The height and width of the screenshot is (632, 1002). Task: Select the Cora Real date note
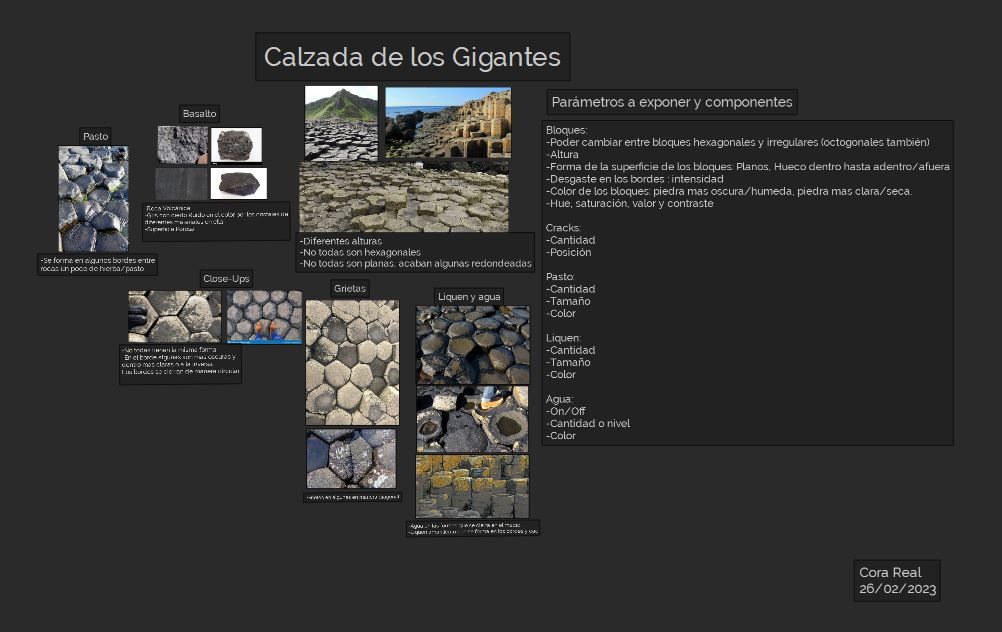[x=897, y=580]
